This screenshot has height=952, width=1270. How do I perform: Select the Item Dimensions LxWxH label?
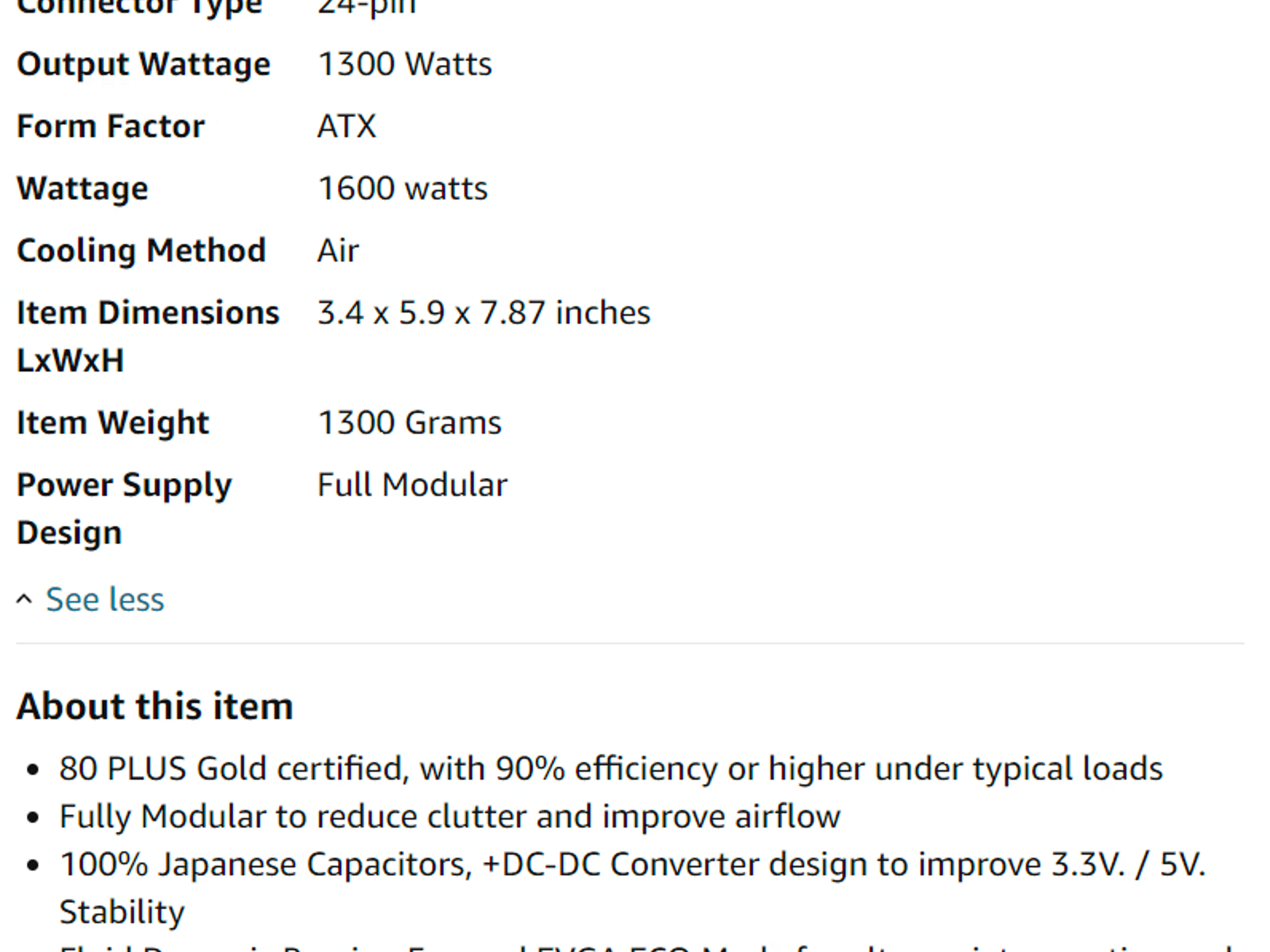click(148, 337)
